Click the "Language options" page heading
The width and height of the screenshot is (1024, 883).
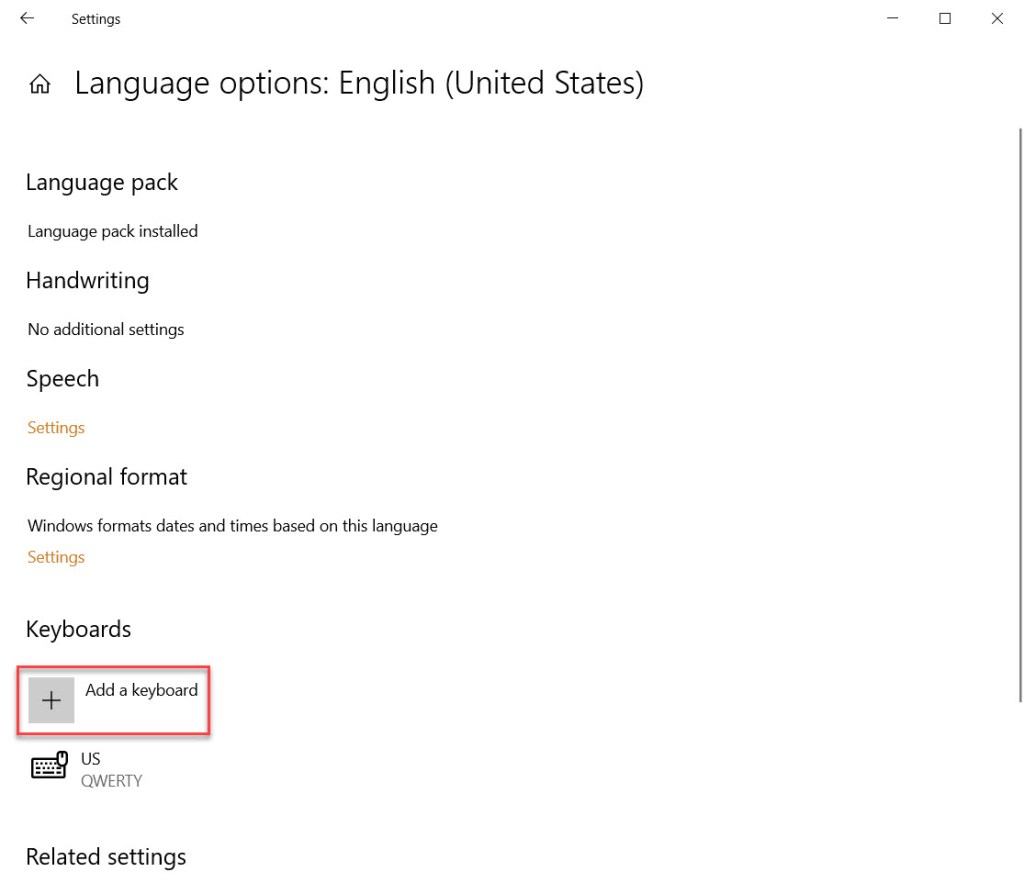359,83
